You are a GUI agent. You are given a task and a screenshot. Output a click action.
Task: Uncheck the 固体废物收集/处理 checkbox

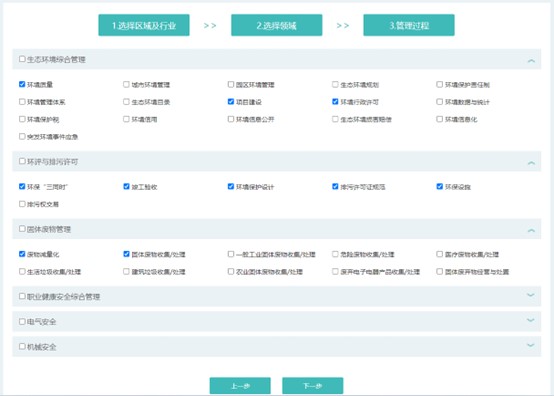coord(126,254)
